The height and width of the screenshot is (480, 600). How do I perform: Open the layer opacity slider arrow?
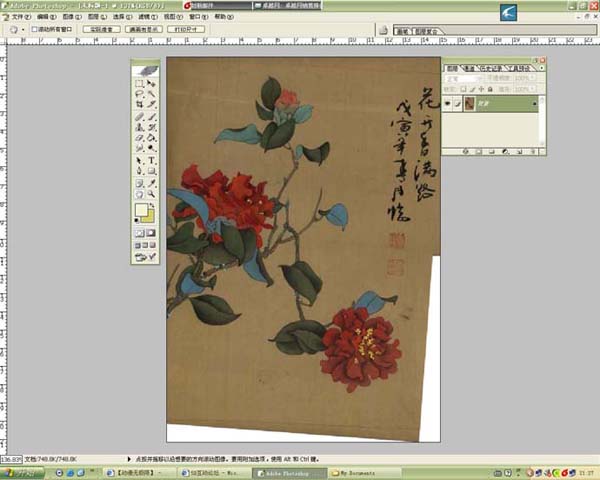tap(532, 78)
